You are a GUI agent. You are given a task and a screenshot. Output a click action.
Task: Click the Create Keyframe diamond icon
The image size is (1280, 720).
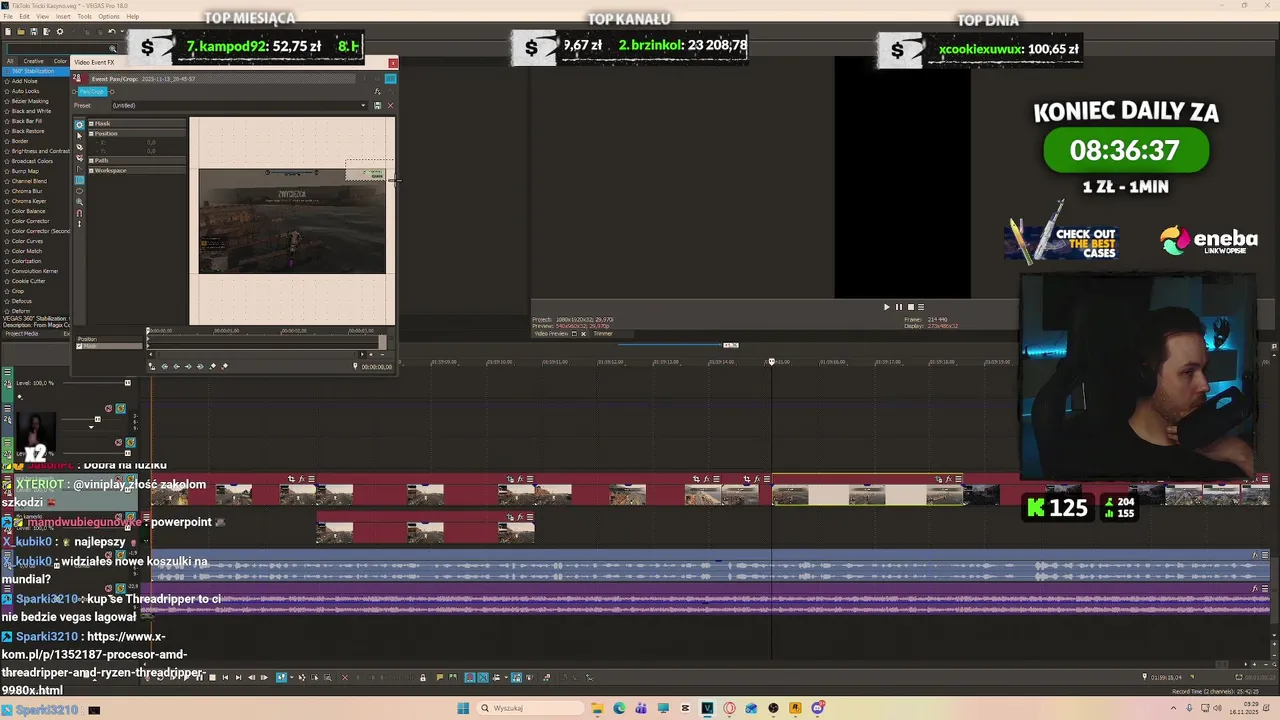[x=212, y=366]
